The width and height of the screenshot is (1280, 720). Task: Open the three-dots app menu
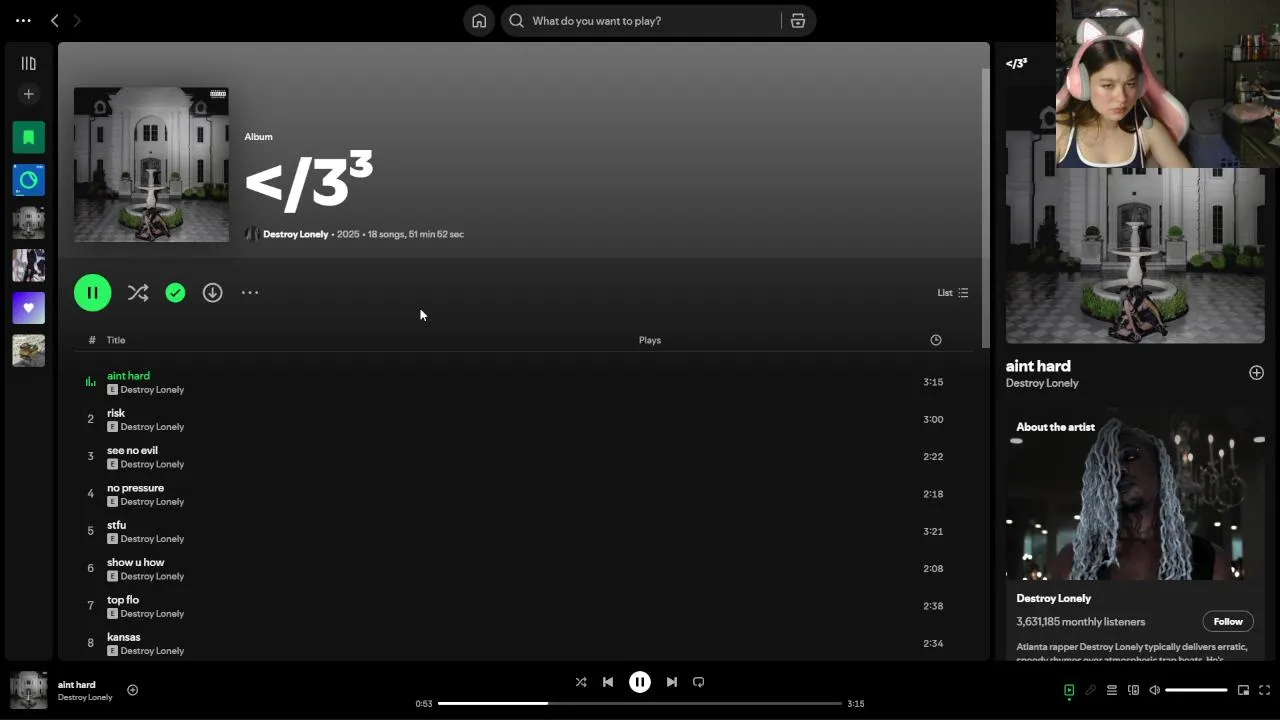(x=23, y=20)
